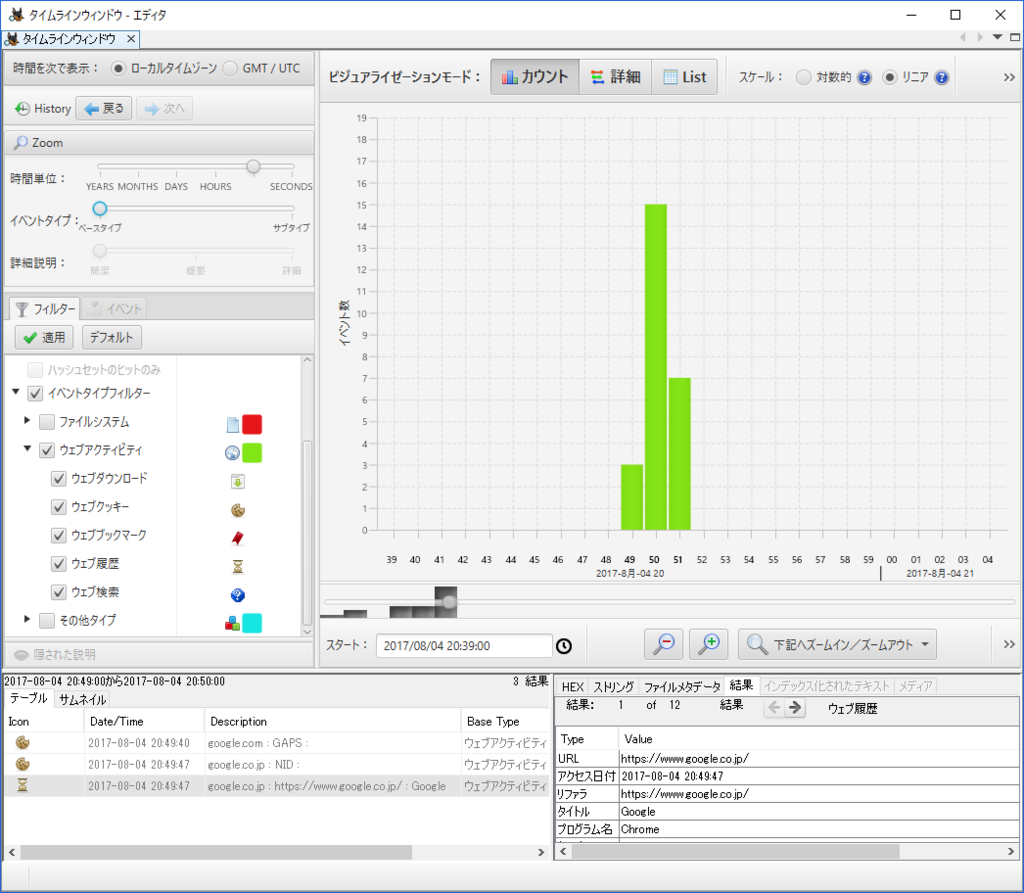
Task: Click the red file system color swatch
Action: tap(252, 425)
